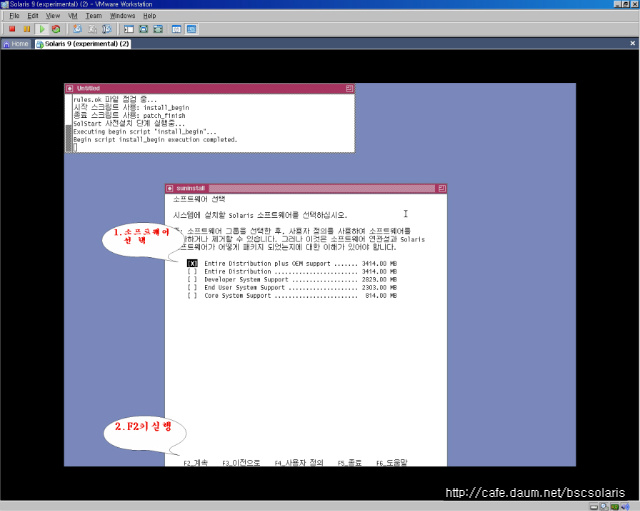
Task: Click the '814.00 MB' size value
Action: coord(381,295)
